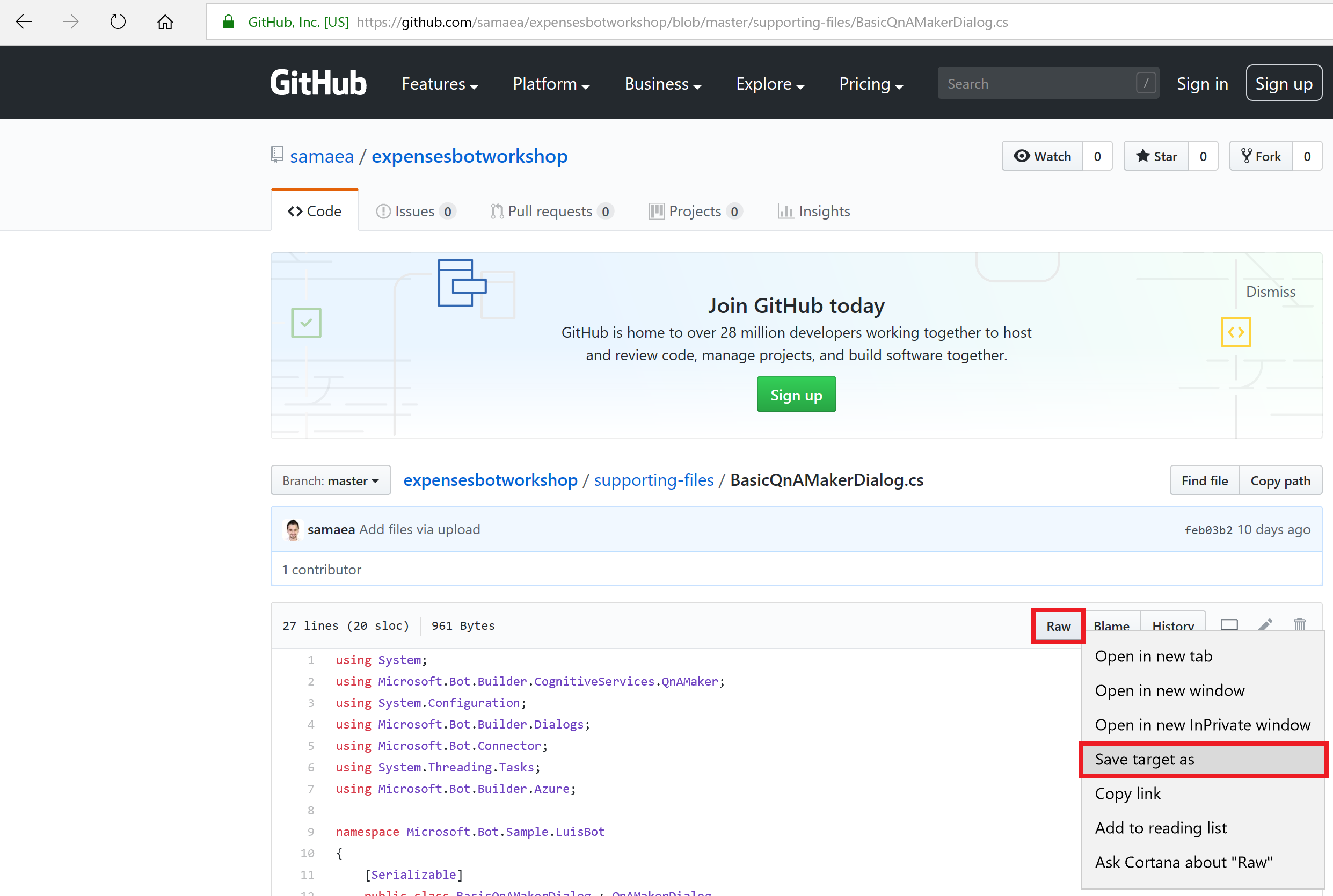Click samaea's avatar thumbnail
This screenshot has height=896, width=1333.
pyautogui.click(x=293, y=529)
